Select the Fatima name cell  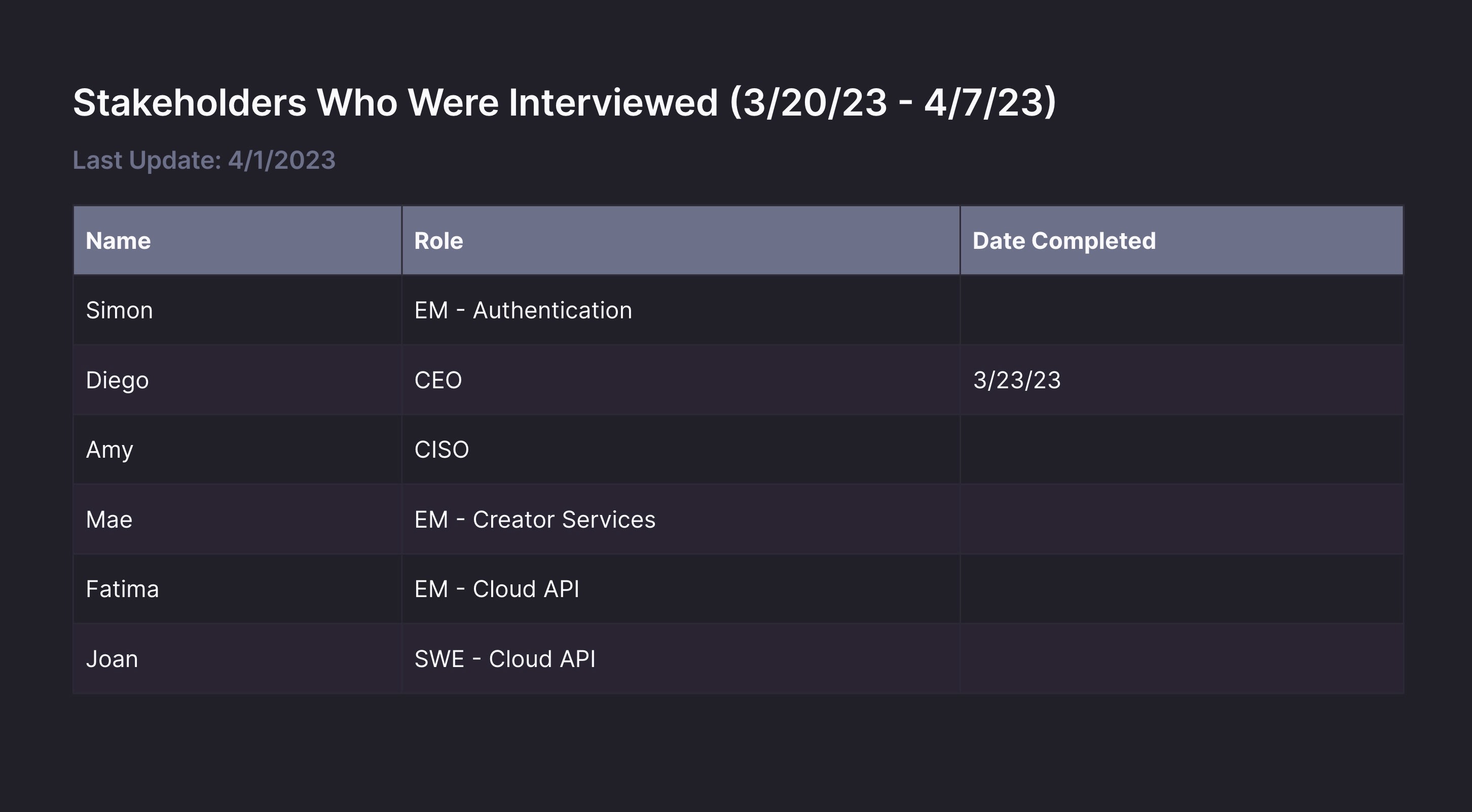[238, 589]
